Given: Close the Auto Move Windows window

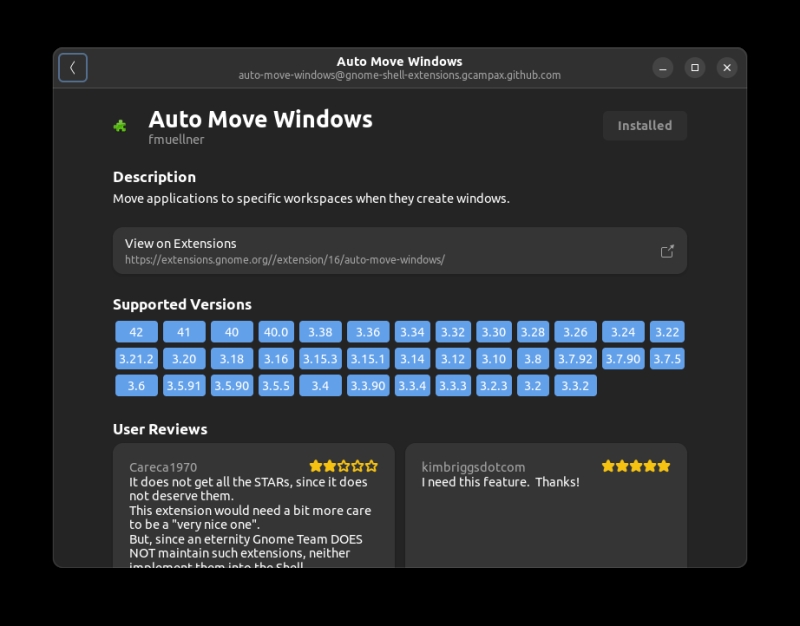Looking at the screenshot, I should [727, 68].
